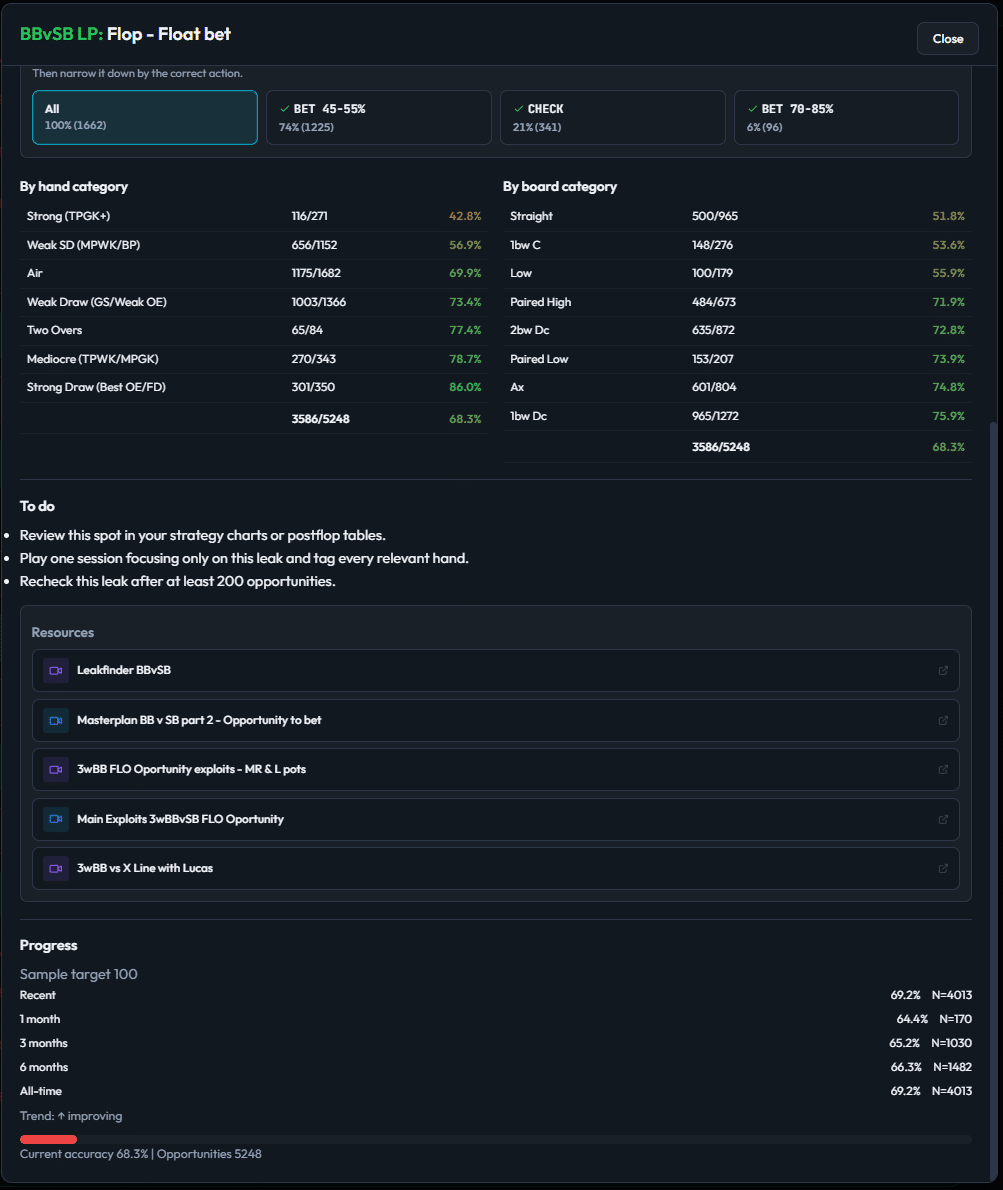Close the Flop - Float bet dialog
1003x1190 pixels.
pyautogui.click(x=947, y=39)
